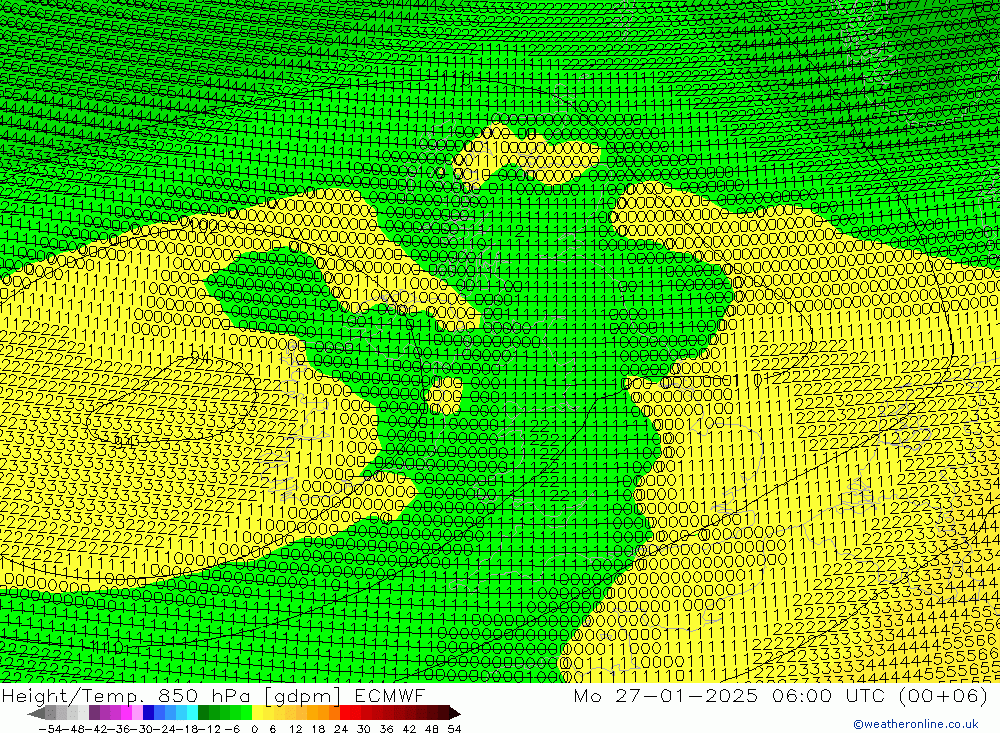Click the '-54' value on the scale
Screen dimensions: 1000x733
click(50, 729)
